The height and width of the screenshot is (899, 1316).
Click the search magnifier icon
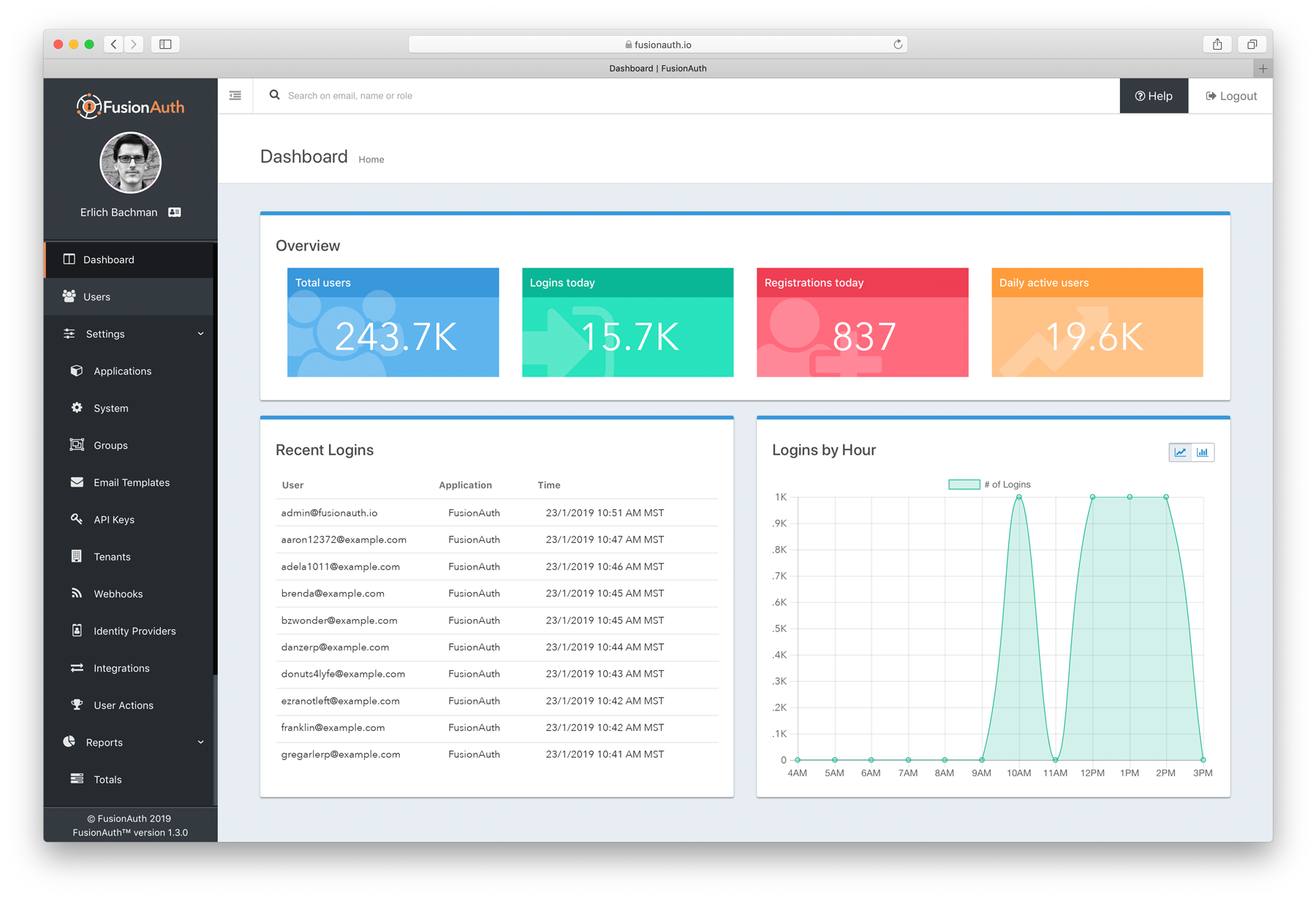pos(274,95)
